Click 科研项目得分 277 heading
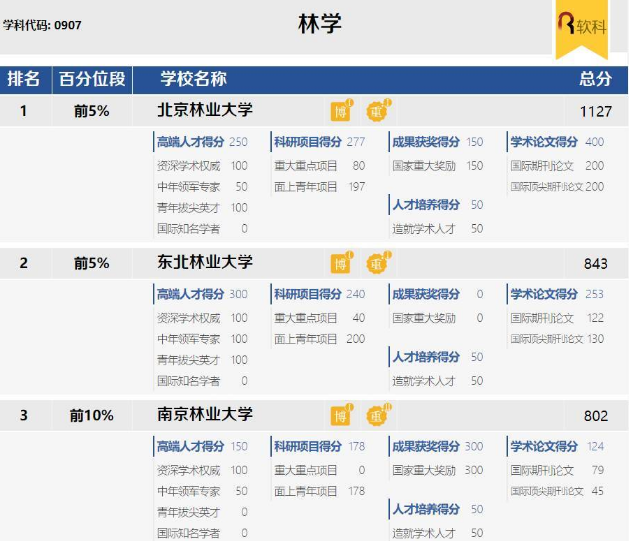Screen dimensions: 629x541 pyautogui.click(x=320, y=142)
